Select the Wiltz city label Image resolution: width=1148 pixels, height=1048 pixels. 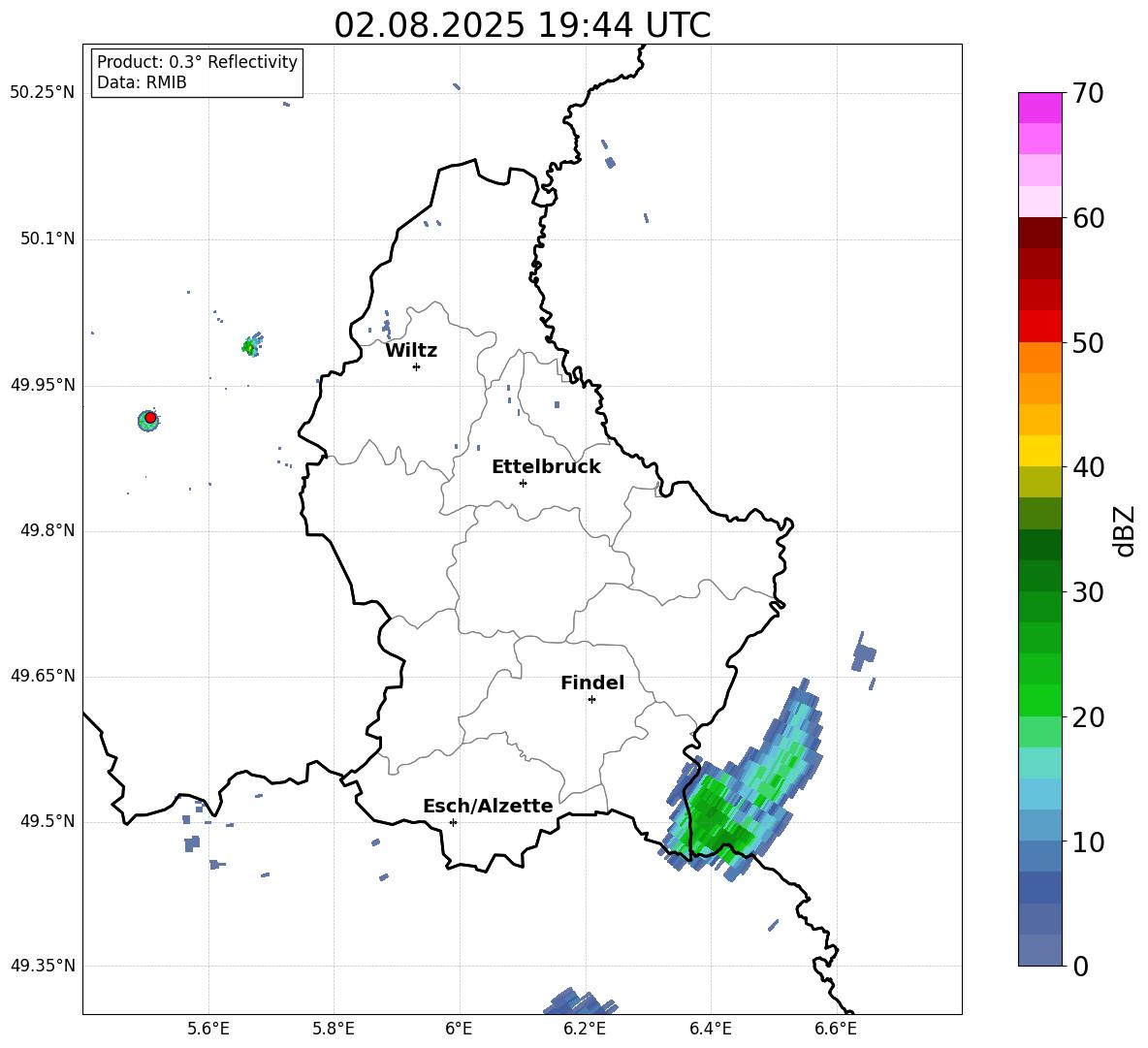point(411,351)
